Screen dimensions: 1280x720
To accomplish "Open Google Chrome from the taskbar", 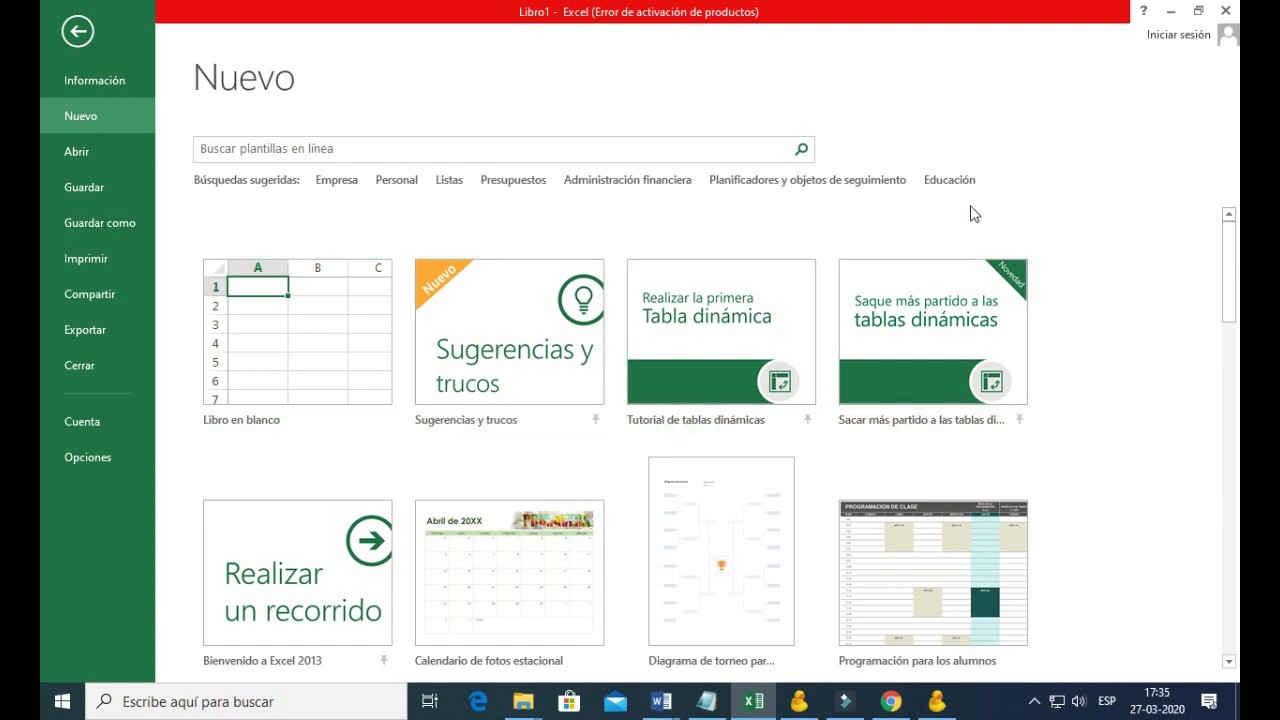I will (x=891, y=701).
